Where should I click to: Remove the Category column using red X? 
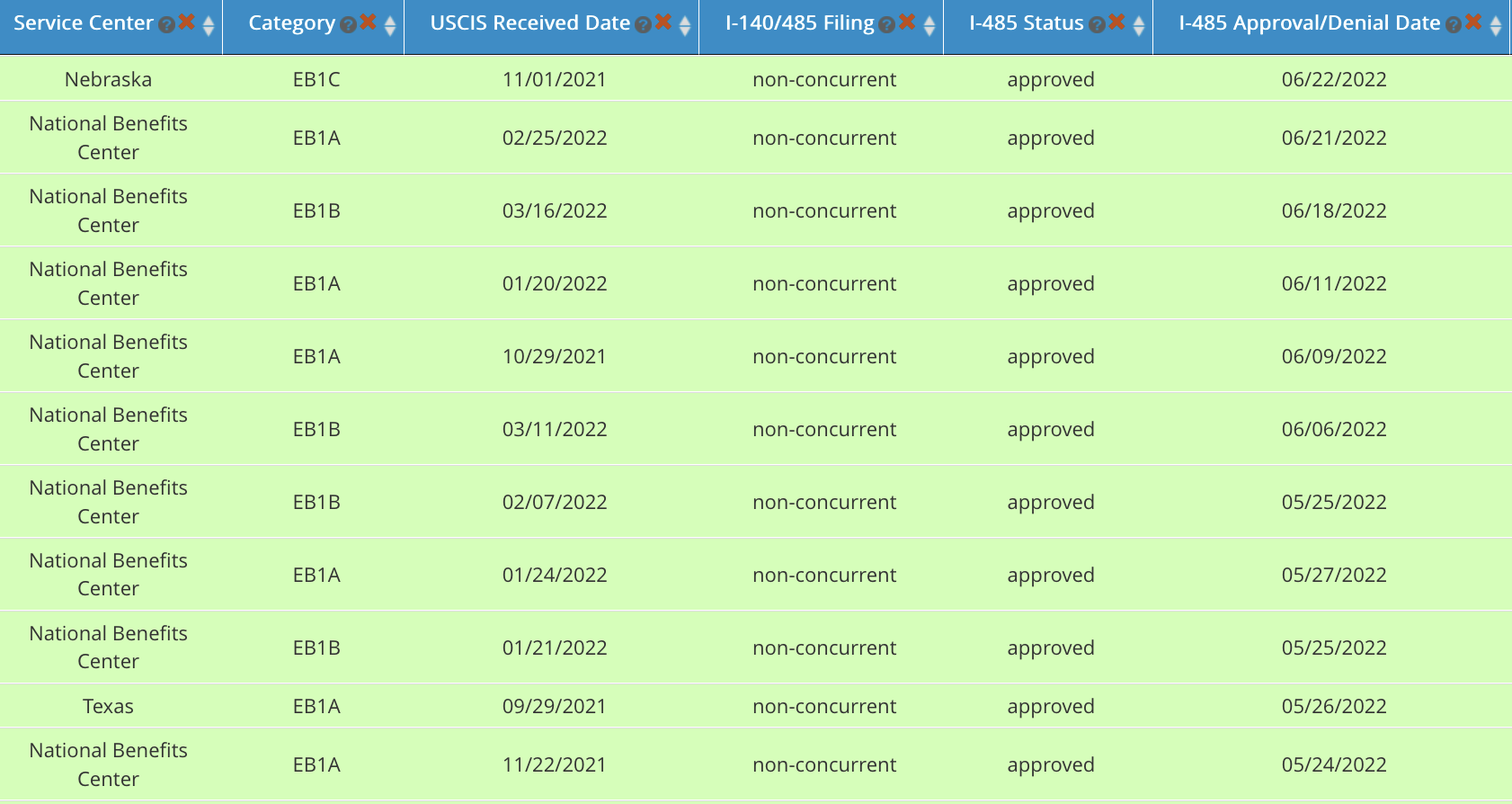click(x=369, y=22)
